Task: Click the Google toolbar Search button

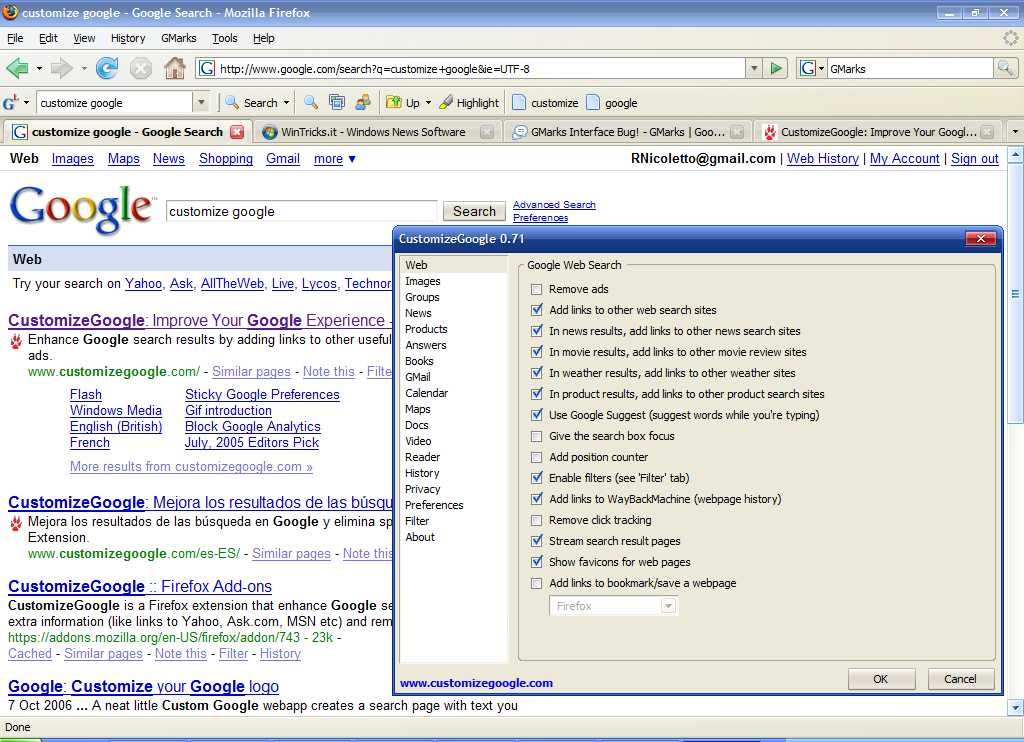Action: [253, 103]
